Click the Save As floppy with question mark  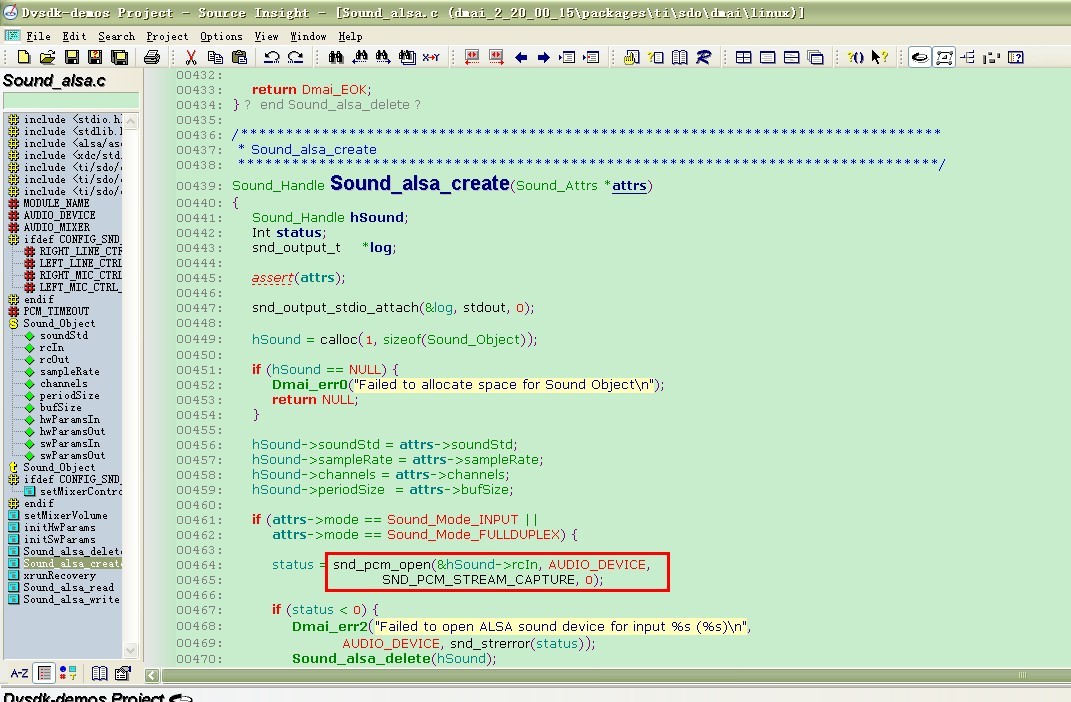pyautogui.click(x=95, y=57)
